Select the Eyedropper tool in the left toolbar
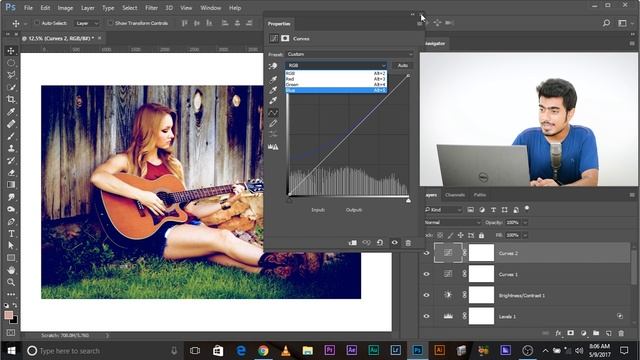Viewport: 640px width, 360px height. coord(11,111)
